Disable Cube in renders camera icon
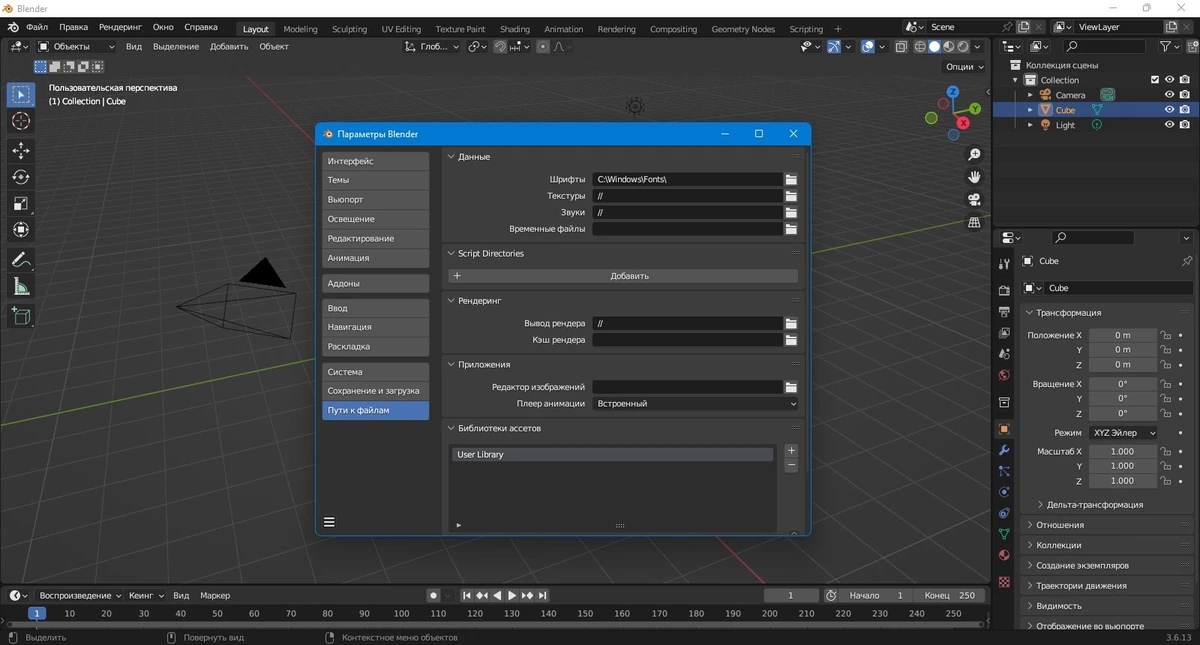 click(x=1184, y=110)
